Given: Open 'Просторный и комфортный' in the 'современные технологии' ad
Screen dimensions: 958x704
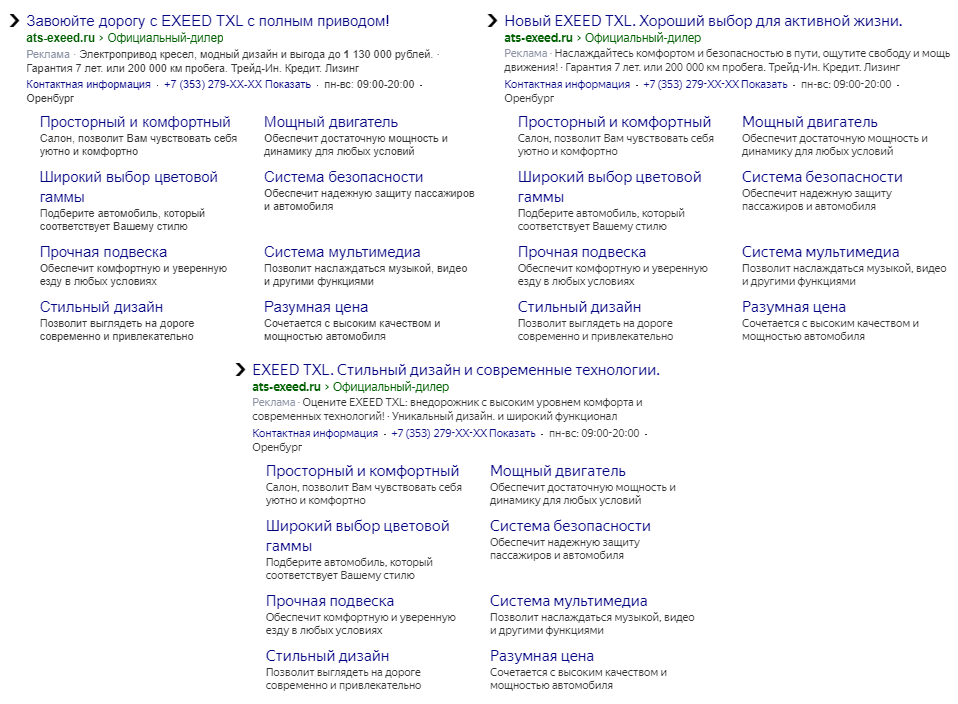Looking at the screenshot, I should 362,471.
